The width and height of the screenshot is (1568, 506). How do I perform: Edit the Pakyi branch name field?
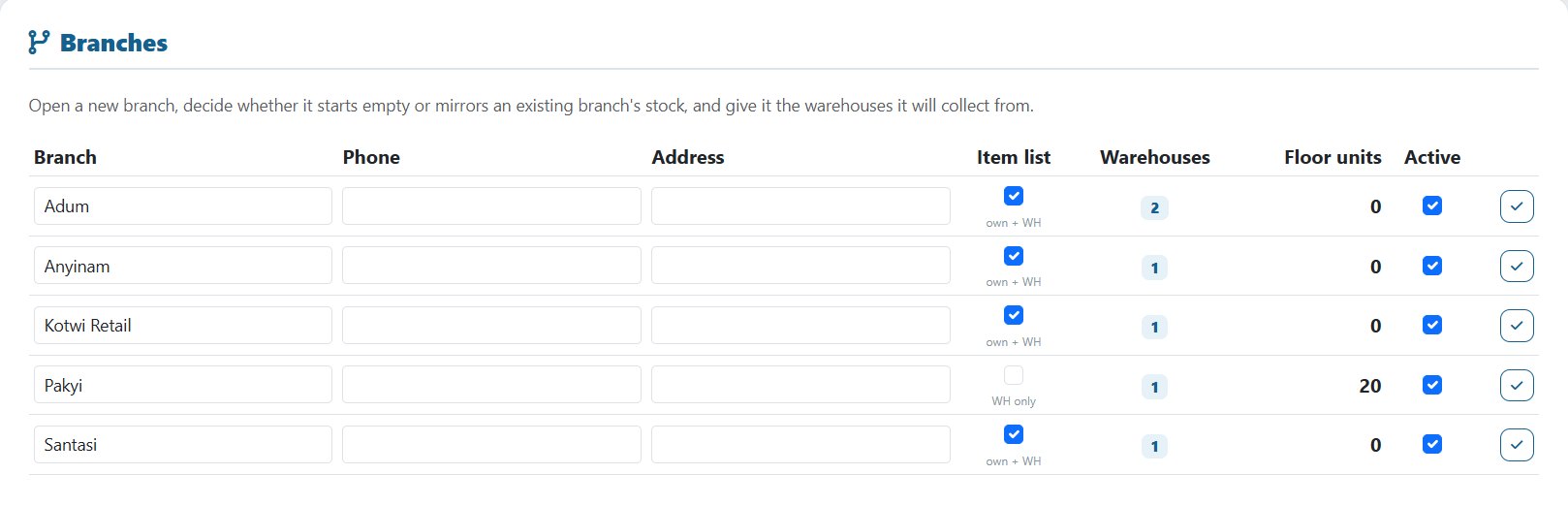[183, 385]
